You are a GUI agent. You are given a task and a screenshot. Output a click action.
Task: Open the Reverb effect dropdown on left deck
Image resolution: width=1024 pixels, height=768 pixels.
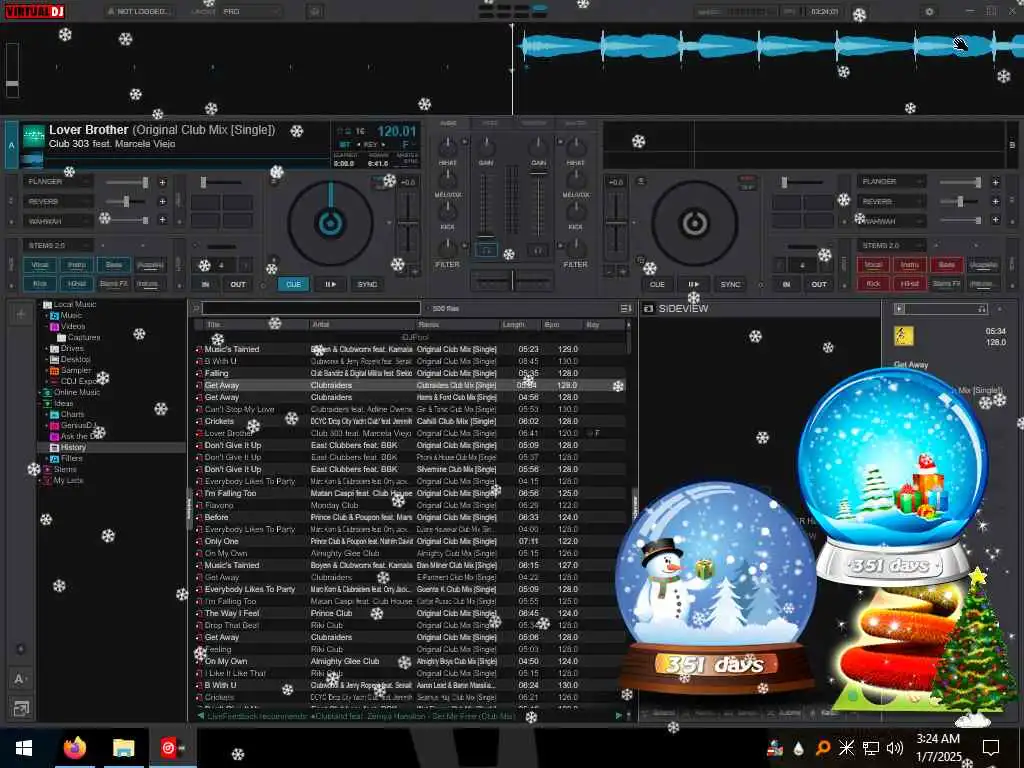[57, 202]
